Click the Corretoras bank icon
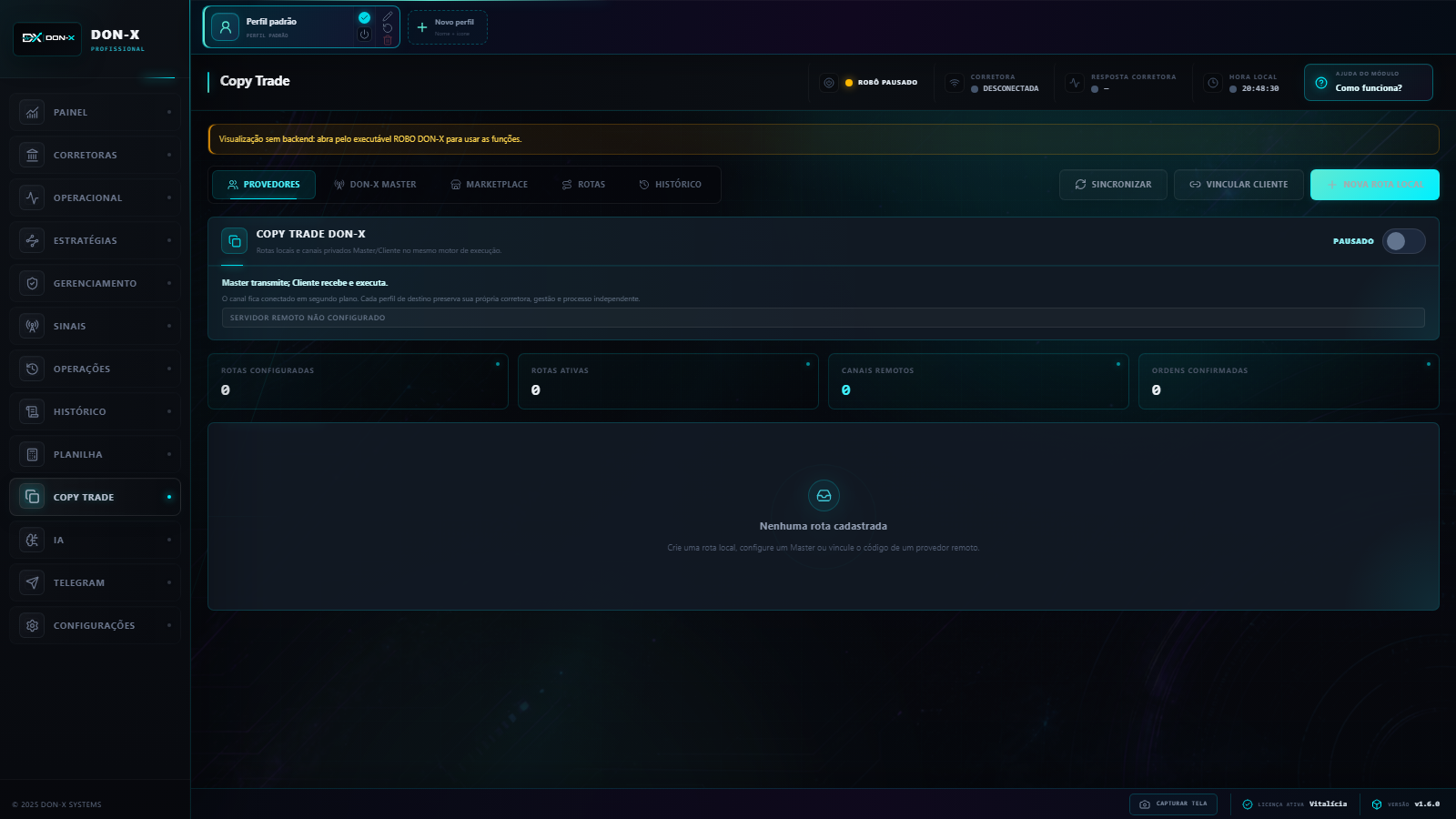This screenshot has height=819, width=1456. [x=32, y=155]
